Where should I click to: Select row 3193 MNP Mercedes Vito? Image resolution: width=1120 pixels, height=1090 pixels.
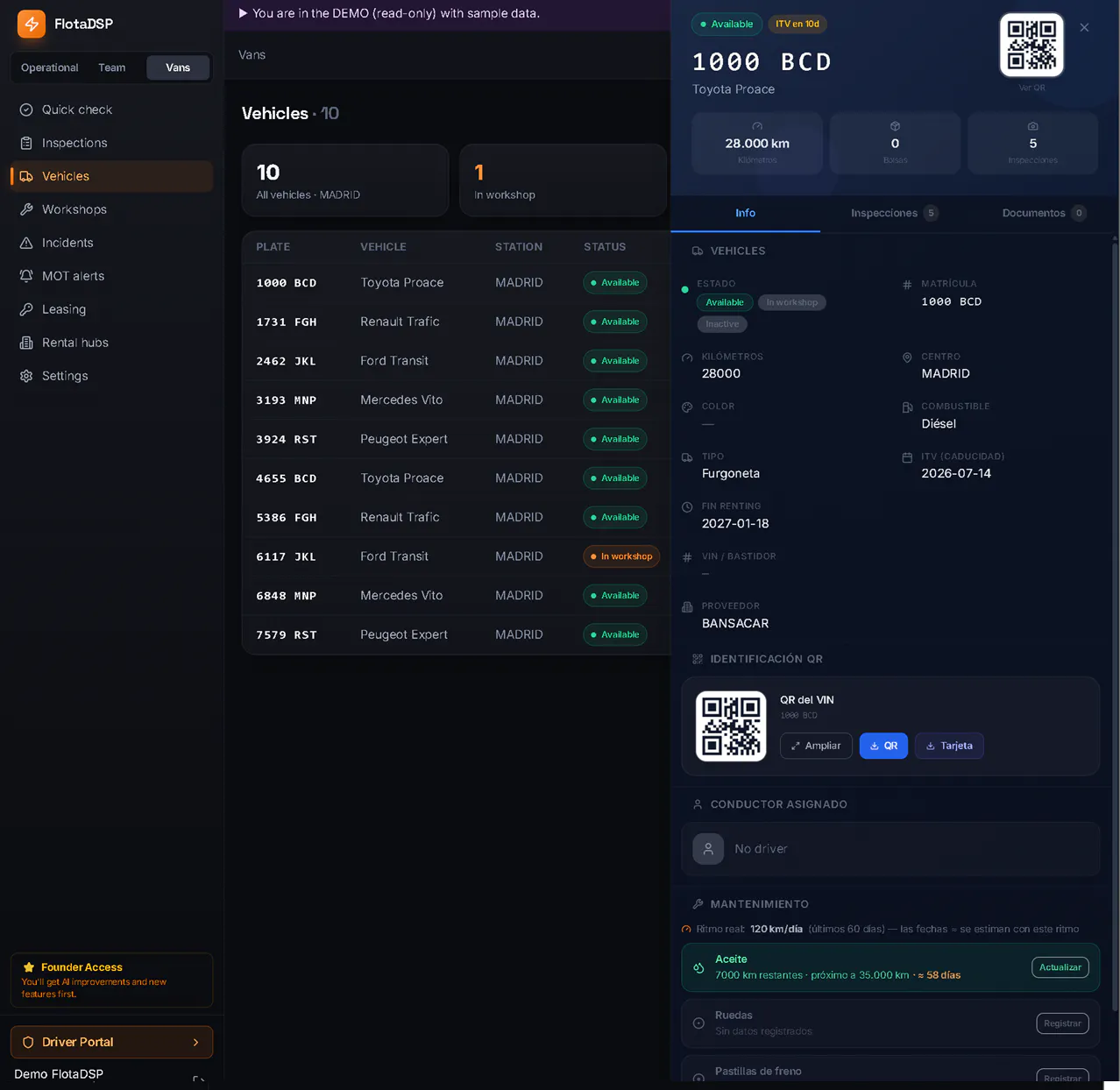pyautogui.click(x=456, y=400)
